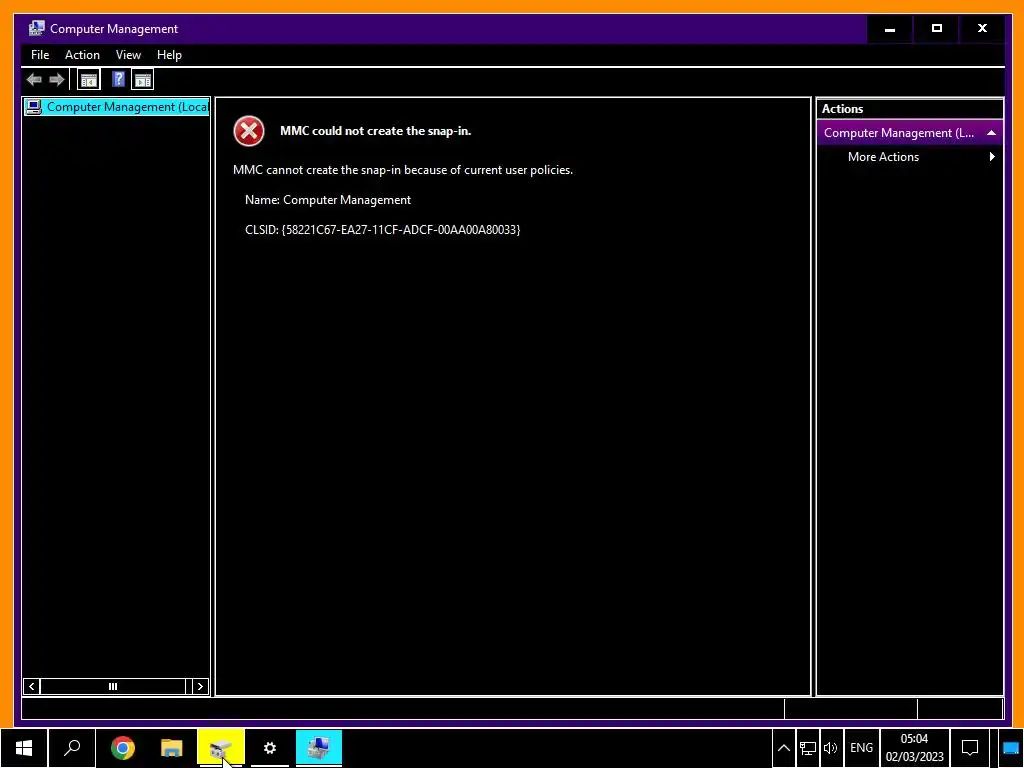The height and width of the screenshot is (768, 1024).
Task: Show hidden tray icons
Action: click(784, 748)
